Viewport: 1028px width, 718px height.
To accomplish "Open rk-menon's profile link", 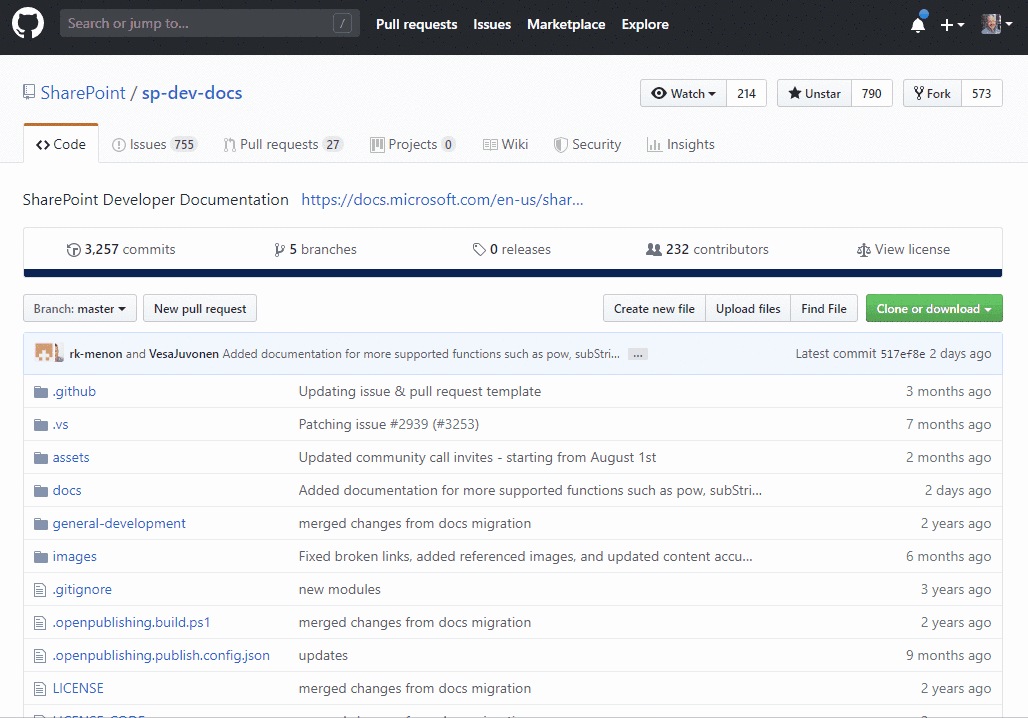I will click(96, 354).
